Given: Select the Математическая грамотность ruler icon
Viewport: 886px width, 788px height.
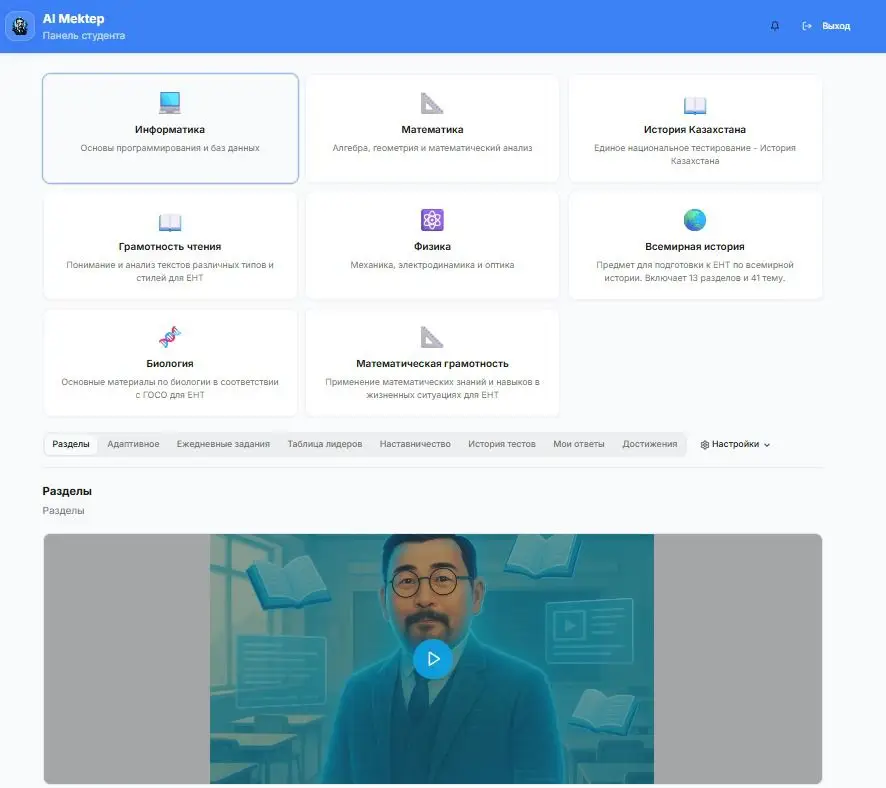Looking at the screenshot, I should coord(431,336).
